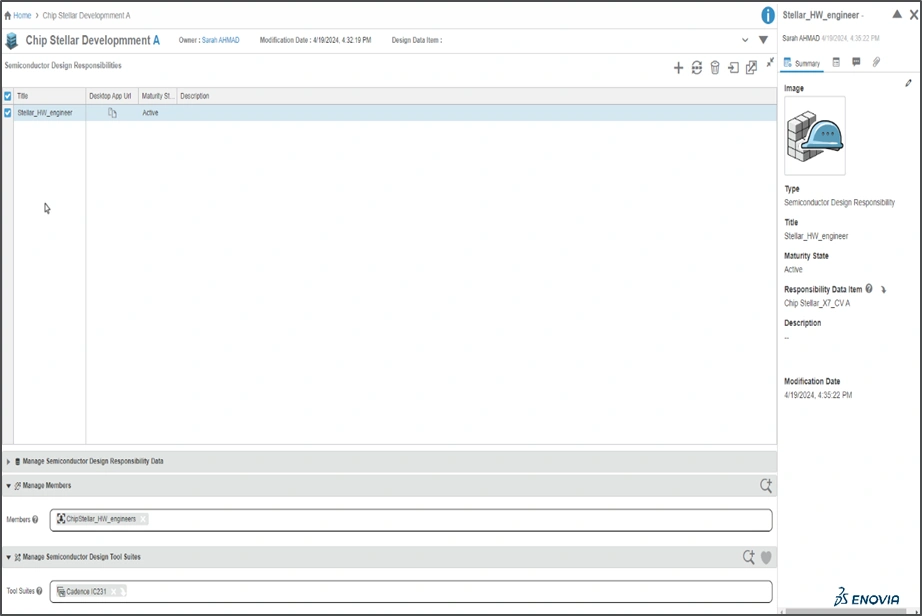The image size is (922, 616).
Task: Sort by the Title column header
Action: pyautogui.click(x=51, y=96)
